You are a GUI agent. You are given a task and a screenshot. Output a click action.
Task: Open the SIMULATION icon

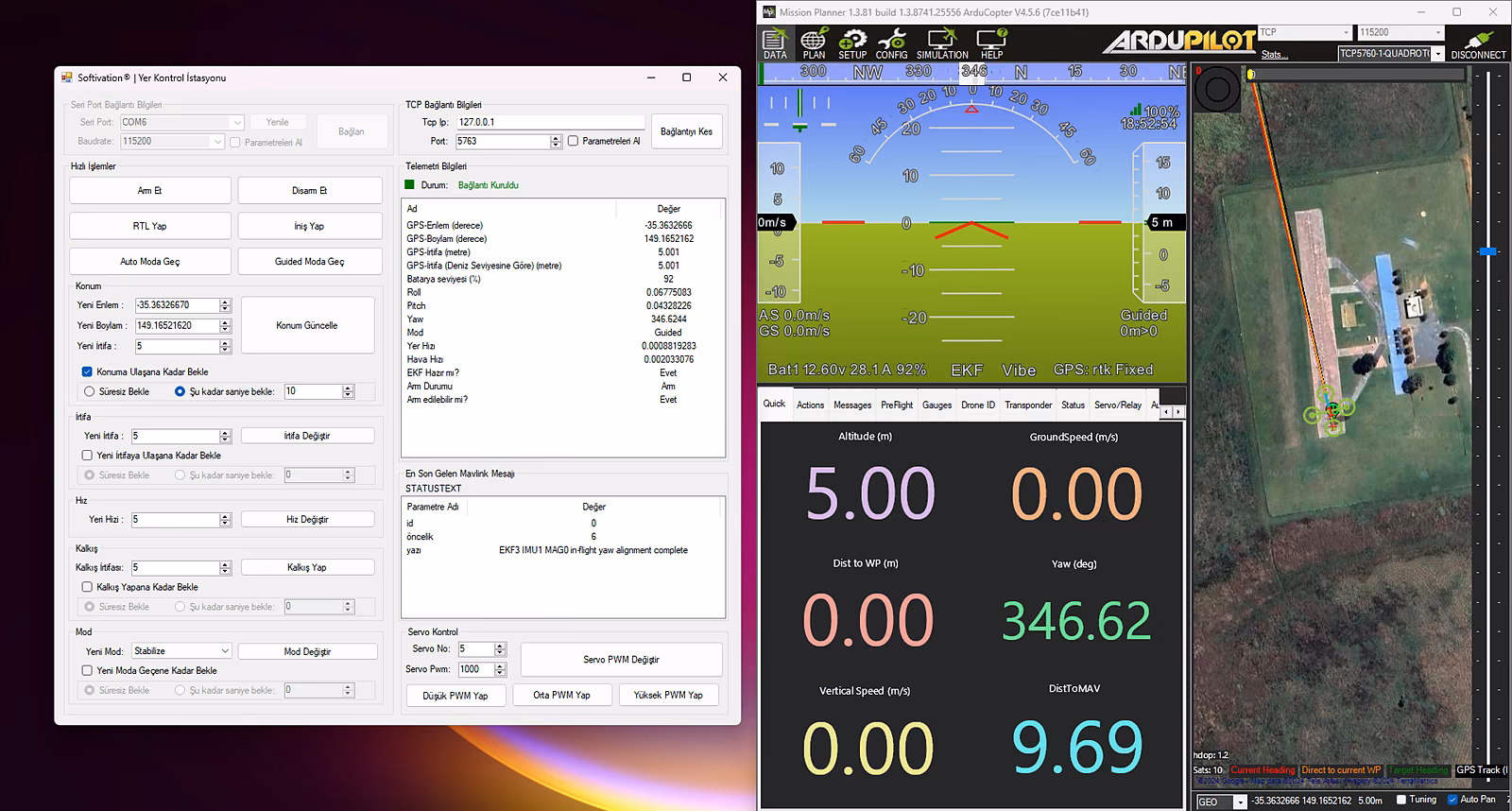pos(942,43)
